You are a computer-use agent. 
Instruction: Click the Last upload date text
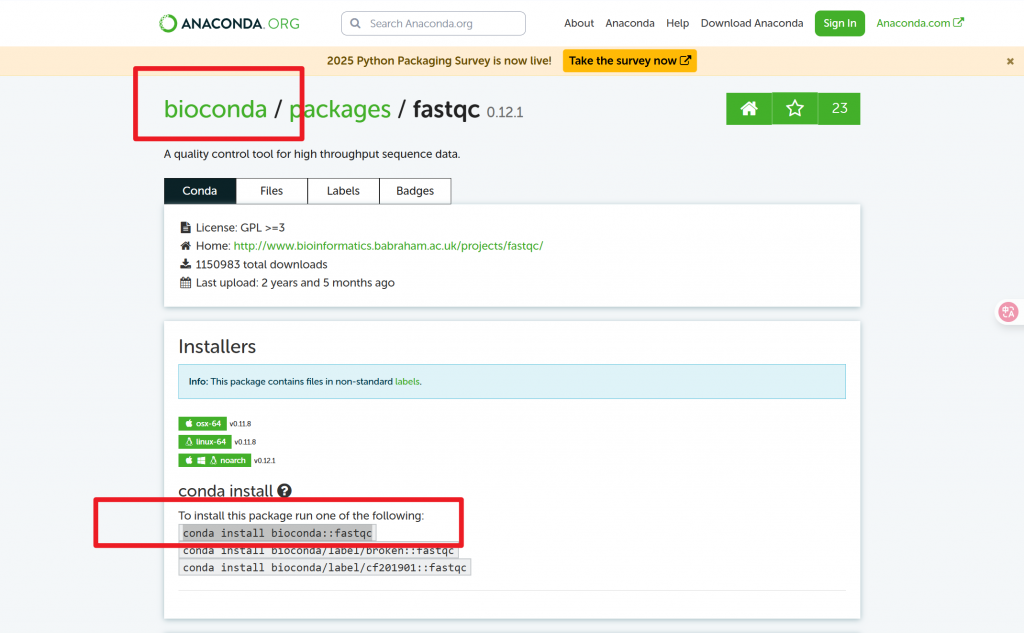[x=295, y=283]
